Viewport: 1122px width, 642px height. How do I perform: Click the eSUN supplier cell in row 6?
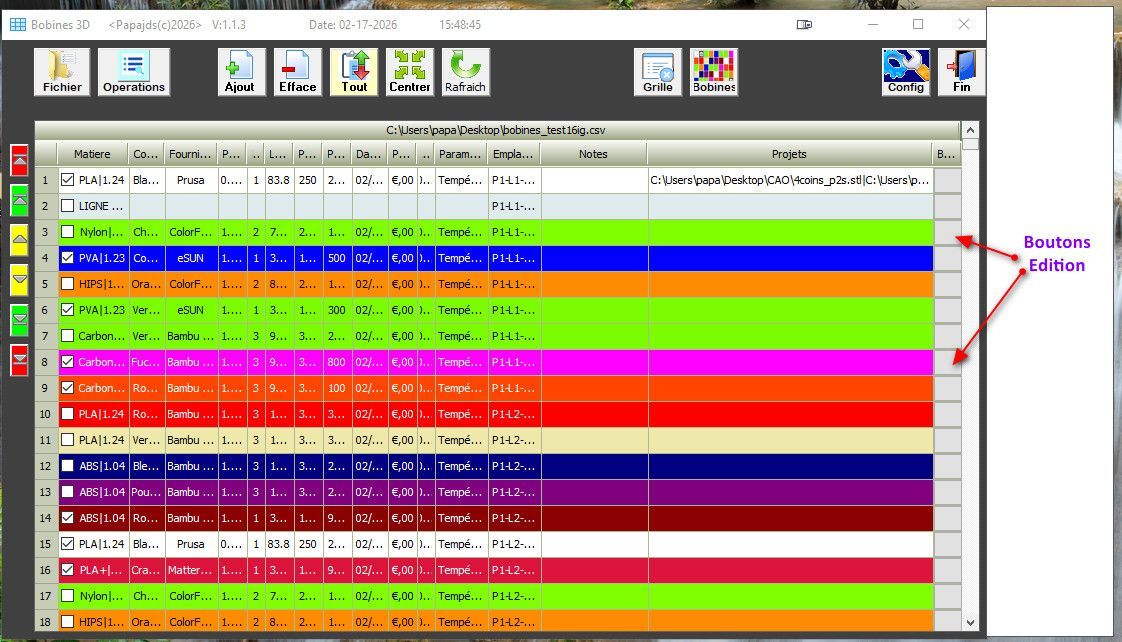[x=191, y=310]
